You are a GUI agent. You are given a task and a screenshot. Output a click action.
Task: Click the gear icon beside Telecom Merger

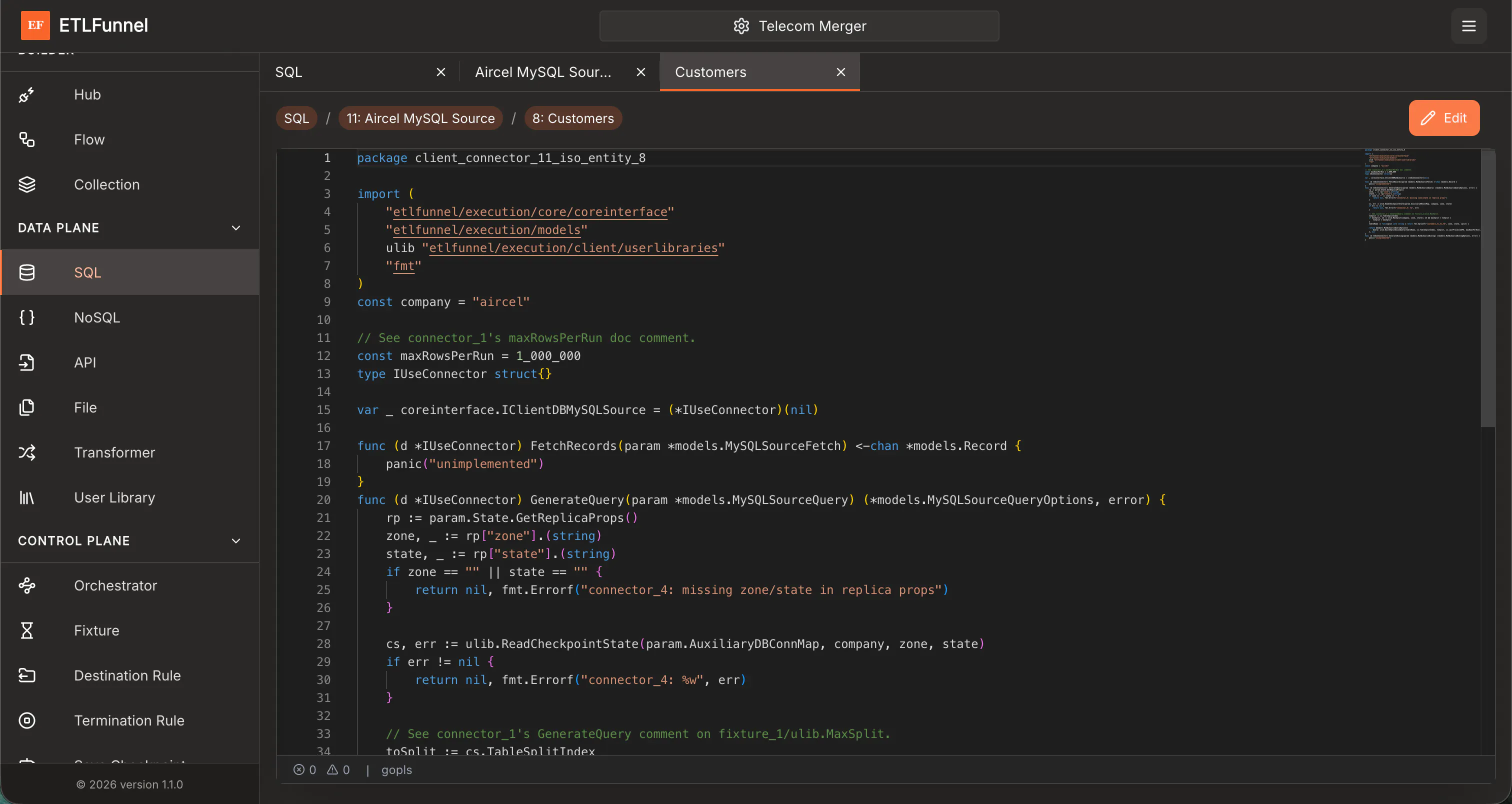pos(741,26)
